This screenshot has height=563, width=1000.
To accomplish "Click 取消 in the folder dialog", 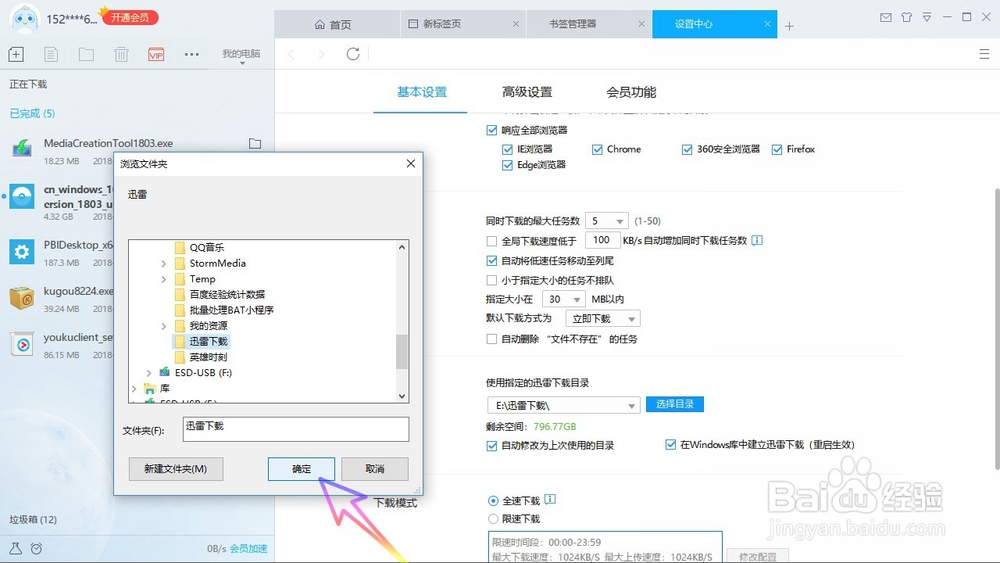I will click(x=374, y=469).
